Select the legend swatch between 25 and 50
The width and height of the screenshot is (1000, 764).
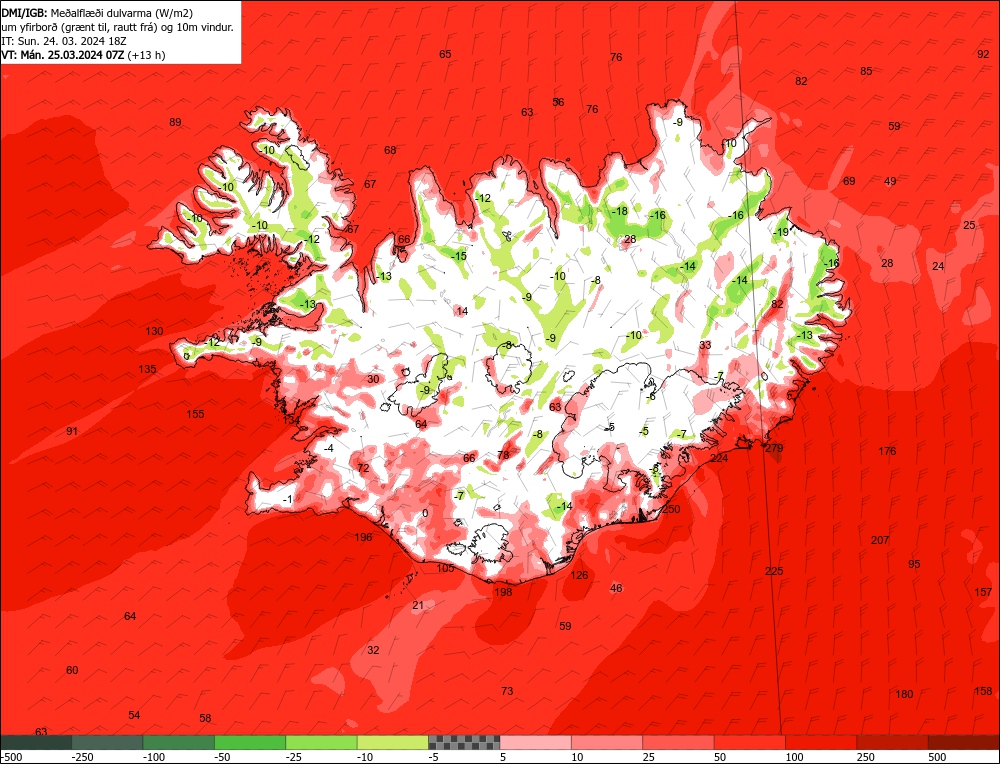(679, 742)
